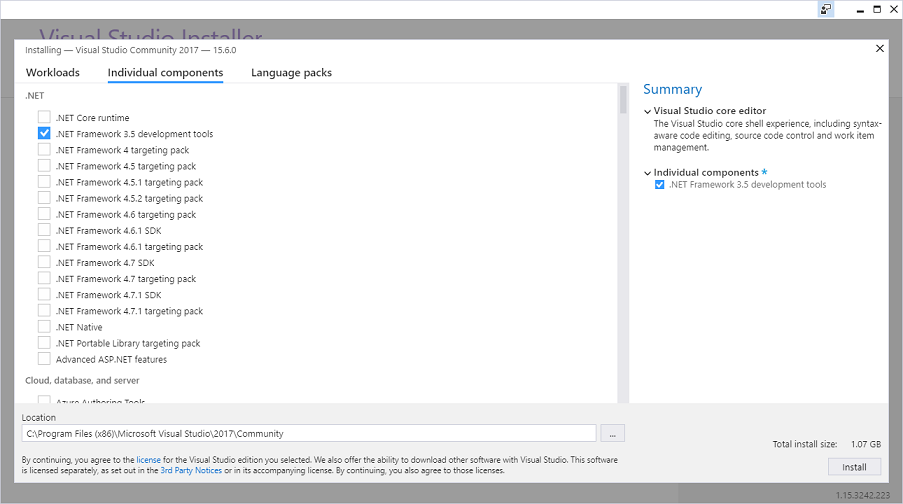903x504 pixels.
Task: Click the components list scrollbar thumb
Action: point(623,100)
